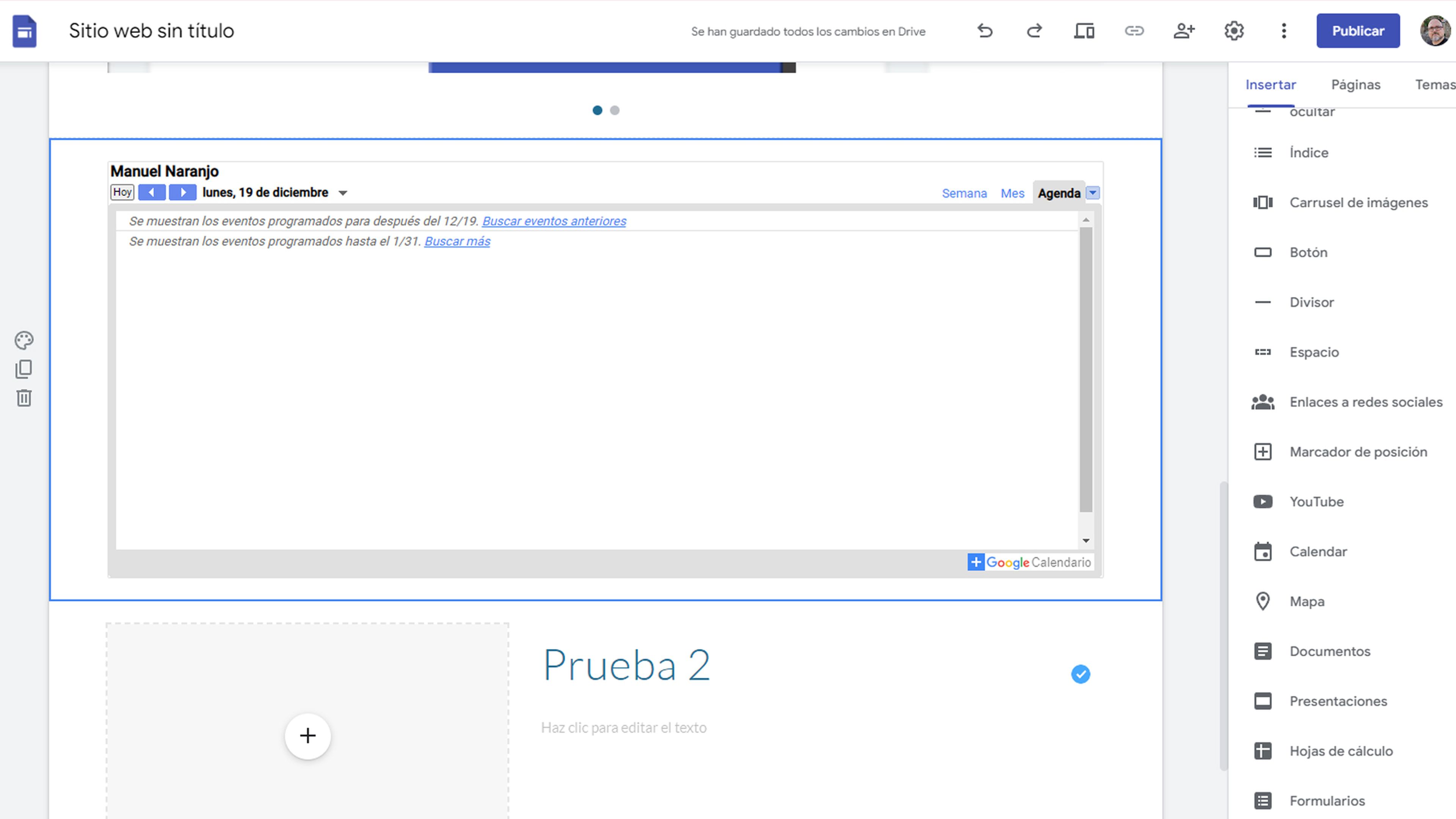Image resolution: width=1456 pixels, height=819 pixels.
Task: Go to the previous calendar period
Action: [152, 192]
